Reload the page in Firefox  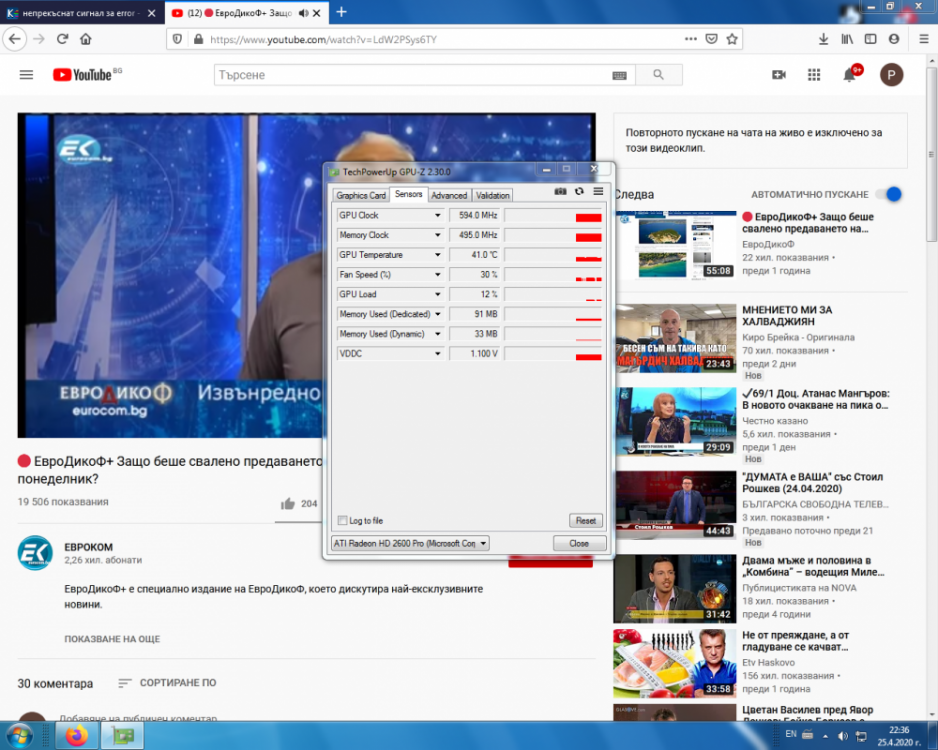click(x=62, y=39)
